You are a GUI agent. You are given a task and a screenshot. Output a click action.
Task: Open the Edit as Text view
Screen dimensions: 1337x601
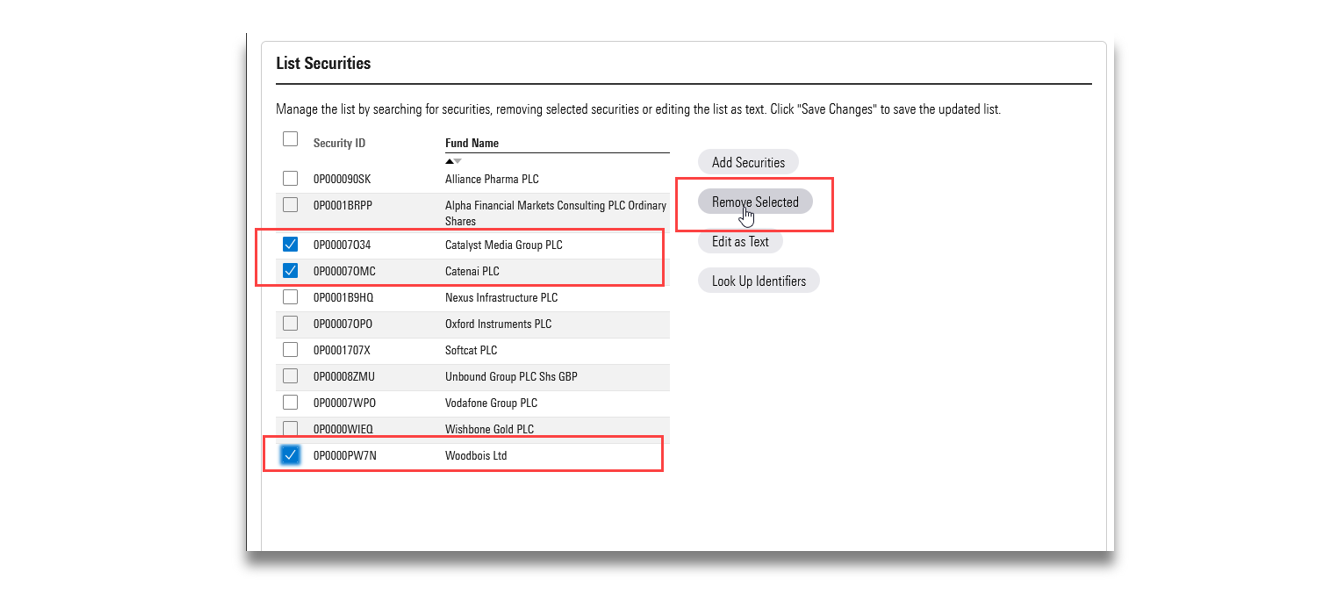click(740, 241)
